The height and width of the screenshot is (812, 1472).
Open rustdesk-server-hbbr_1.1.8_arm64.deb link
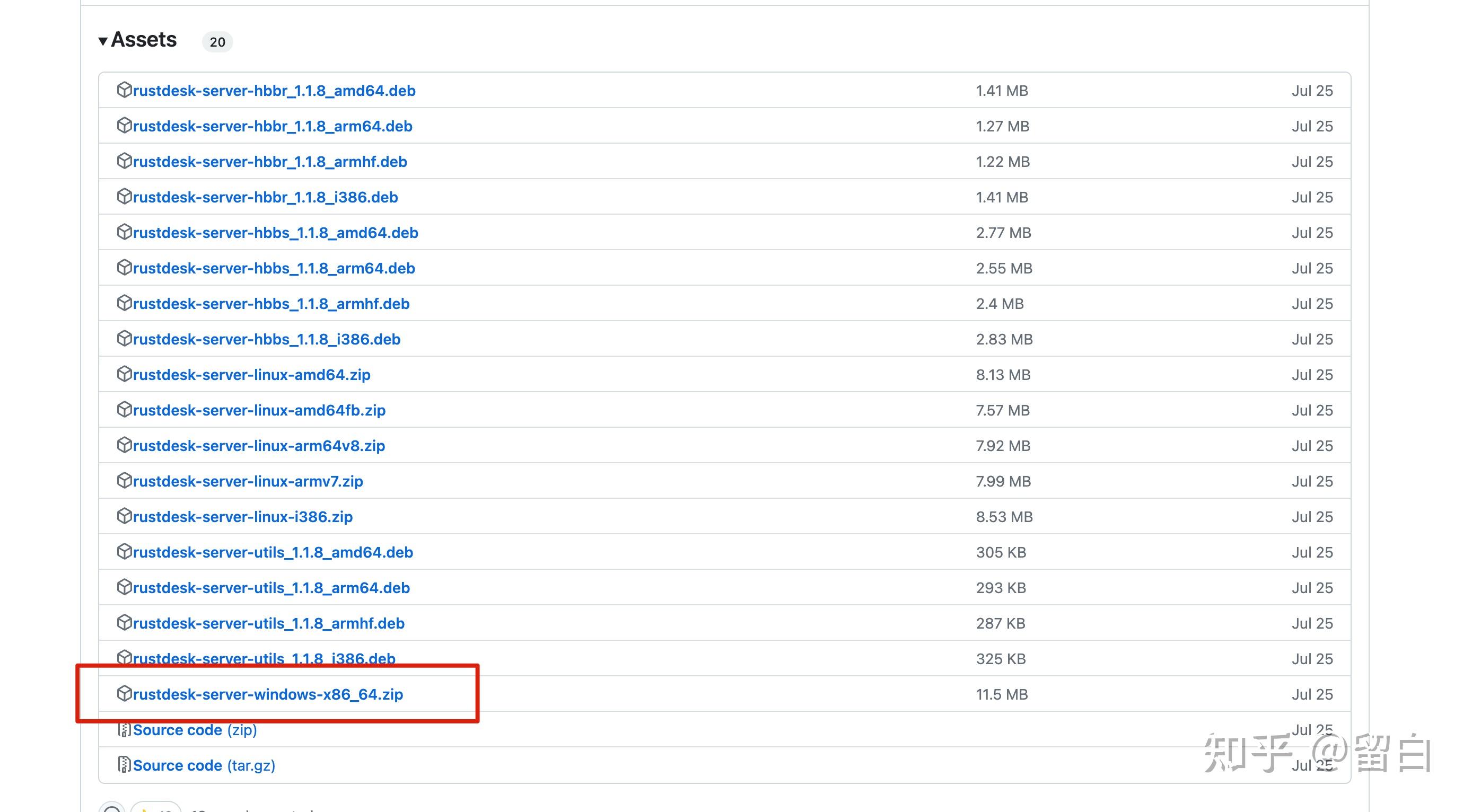pyautogui.click(x=273, y=126)
